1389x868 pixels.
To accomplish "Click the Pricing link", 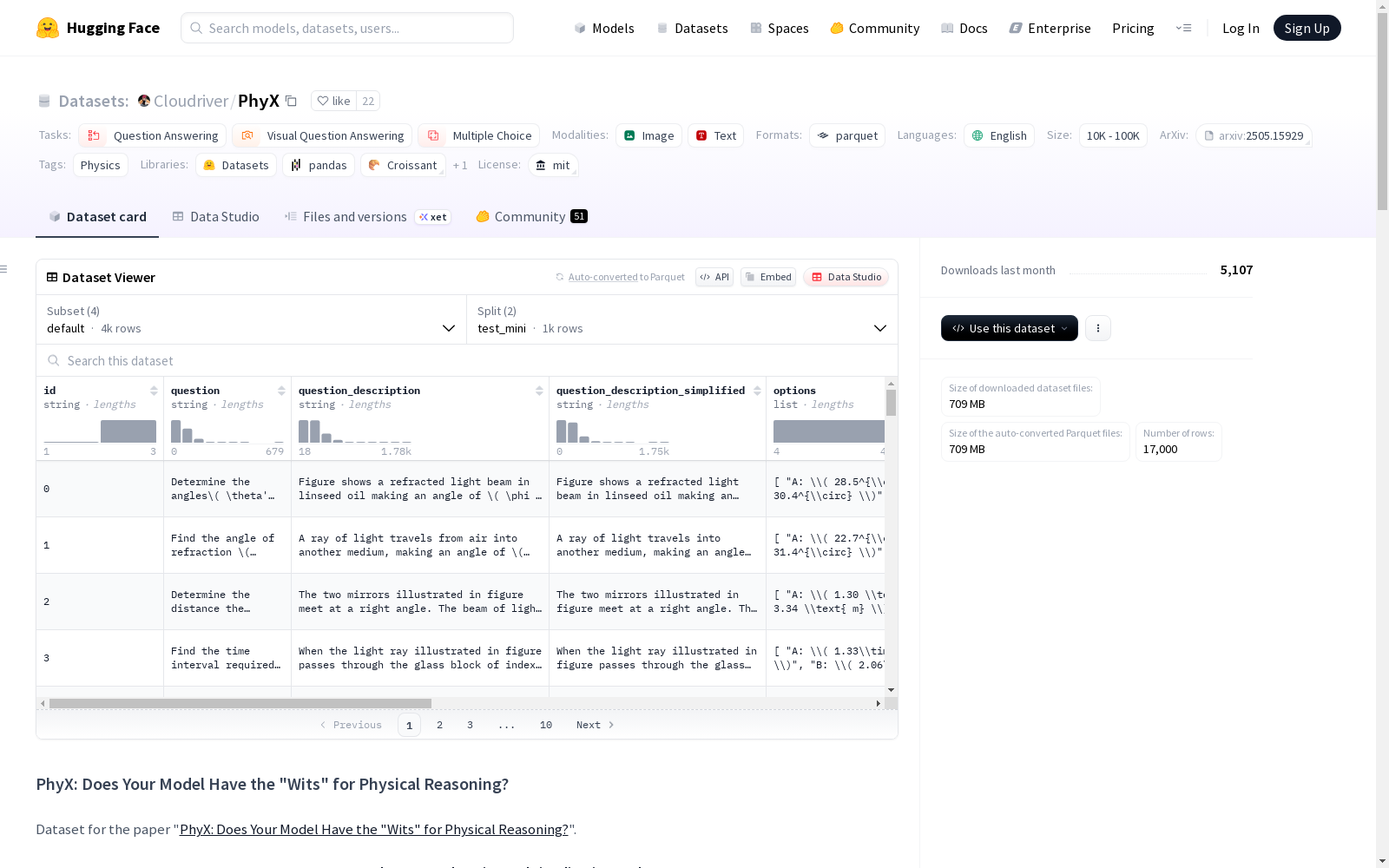I will pyautogui.click(x=1133, y=28).
